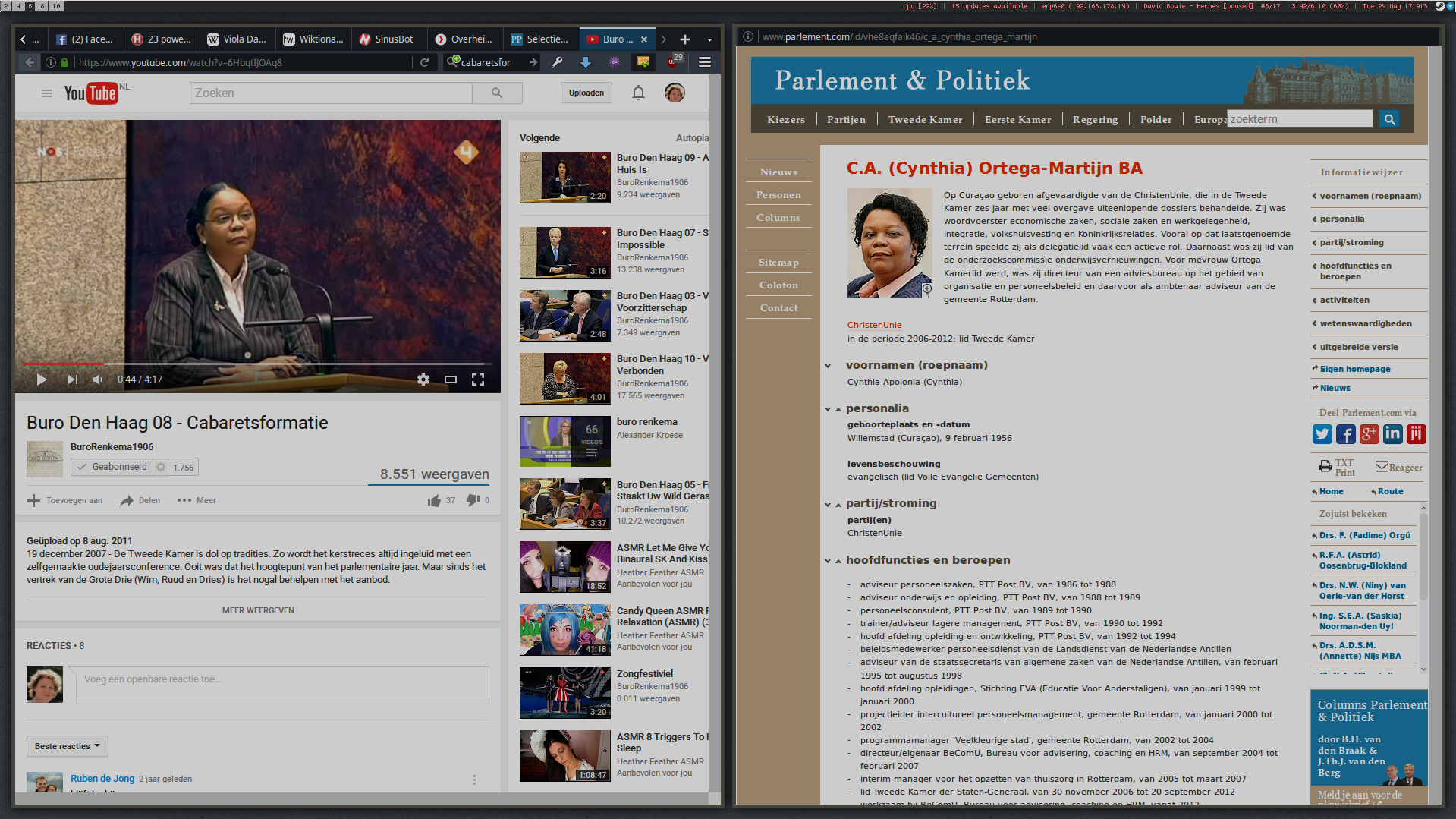
Task: Toggle the Geabonneerd subscription button
Action: tap(112, 467)
